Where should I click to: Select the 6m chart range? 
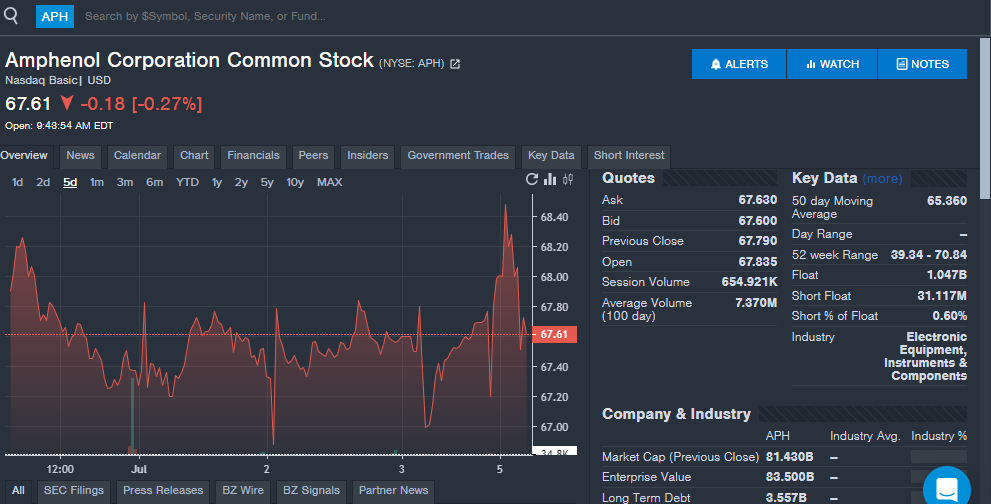click(154, 182)
